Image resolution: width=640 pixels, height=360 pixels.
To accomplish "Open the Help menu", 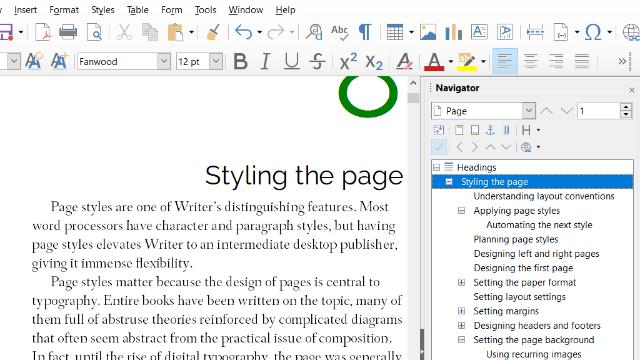I will click(285, 10).
